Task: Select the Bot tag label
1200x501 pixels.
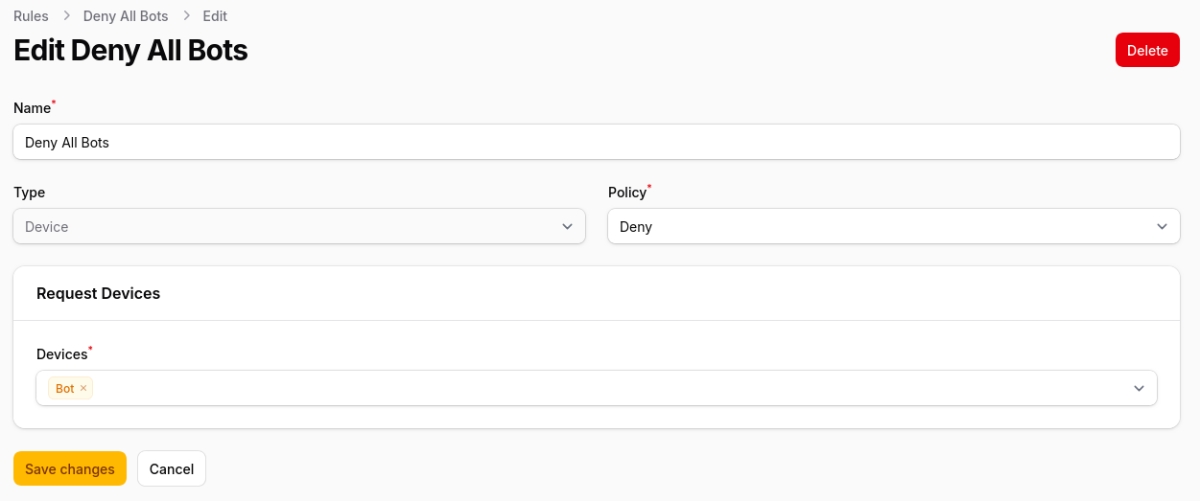Action: tap(64, 389)
